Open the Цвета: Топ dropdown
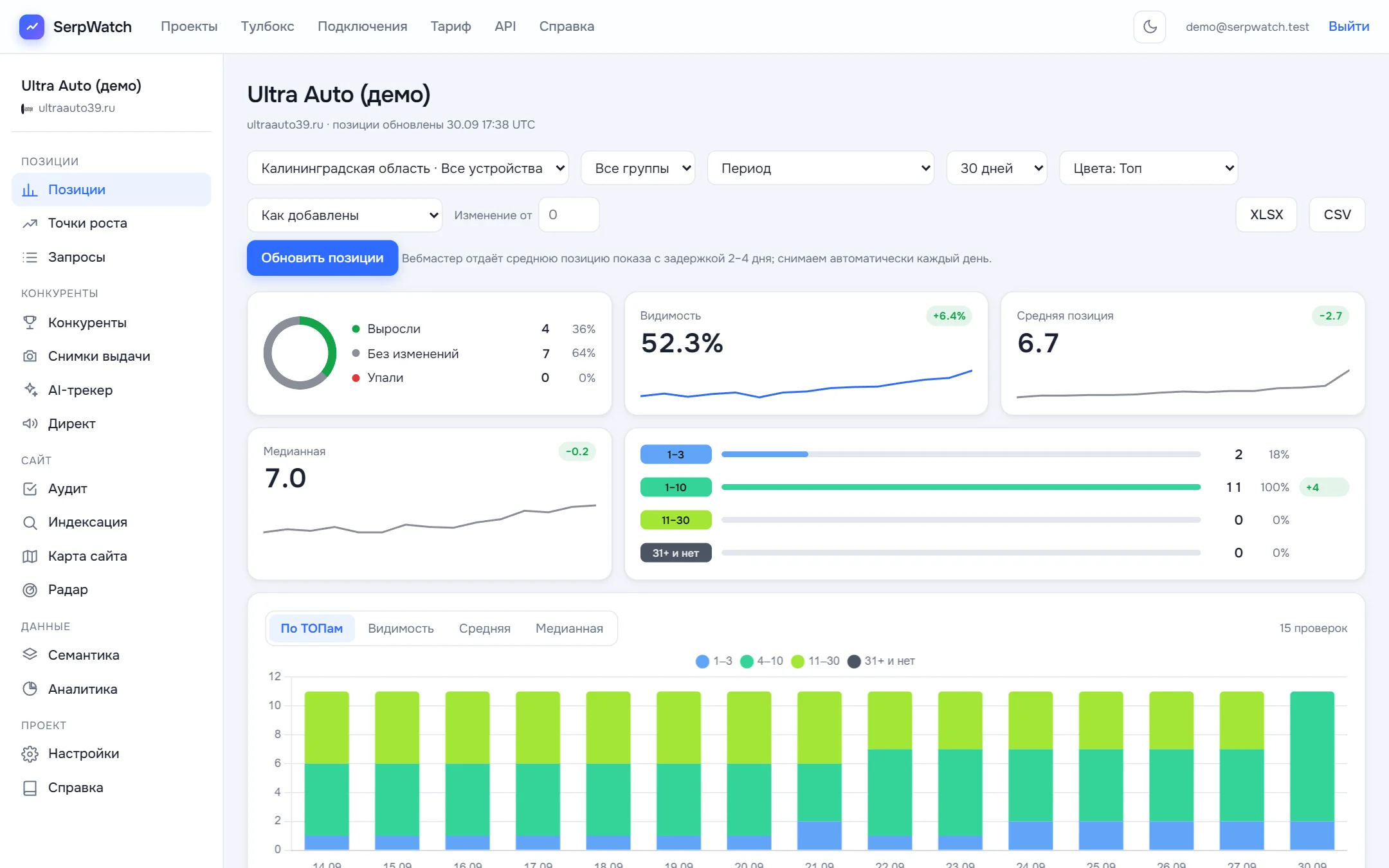Image resolution: width=1389 pixels, height=868 pixels. coord(1148,168)
